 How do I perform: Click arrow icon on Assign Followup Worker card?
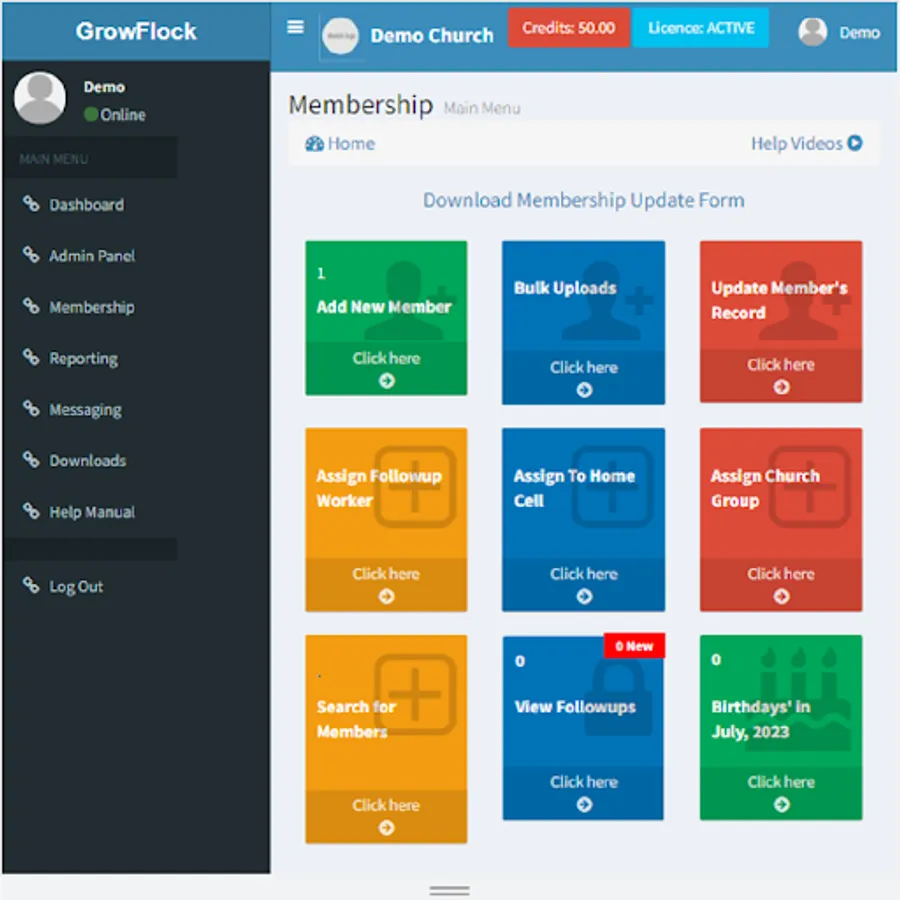pos(386,597)
